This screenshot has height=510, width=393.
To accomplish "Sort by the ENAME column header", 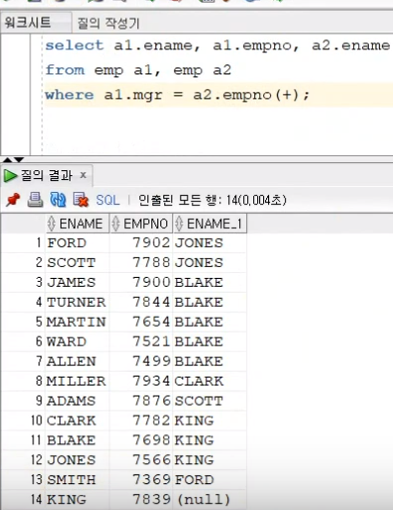I will coord(77,224).
